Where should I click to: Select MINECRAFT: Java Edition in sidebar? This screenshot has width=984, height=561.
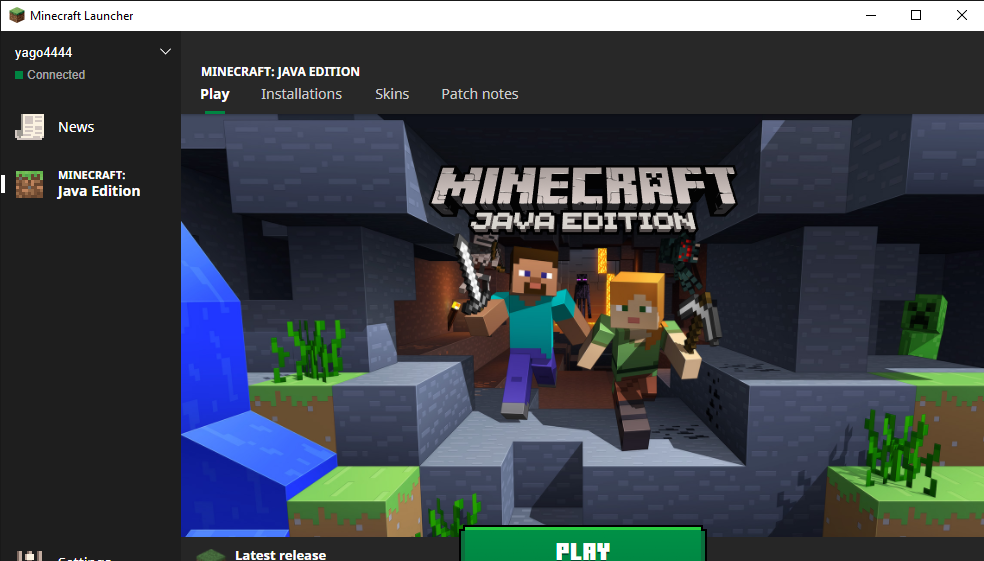coord(90,184)
